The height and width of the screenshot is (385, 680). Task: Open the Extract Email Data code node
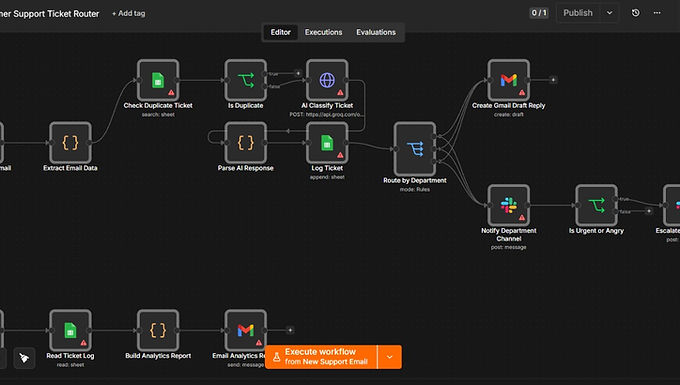coord(70,143)
